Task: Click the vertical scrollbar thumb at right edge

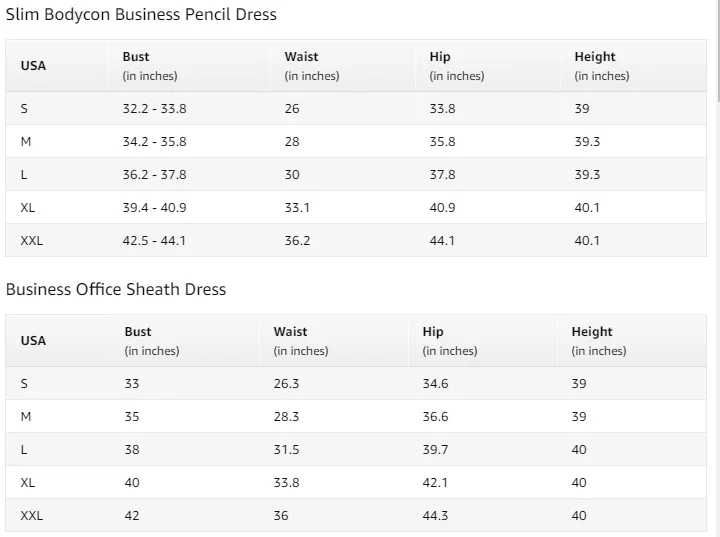Action: [717, 50]
